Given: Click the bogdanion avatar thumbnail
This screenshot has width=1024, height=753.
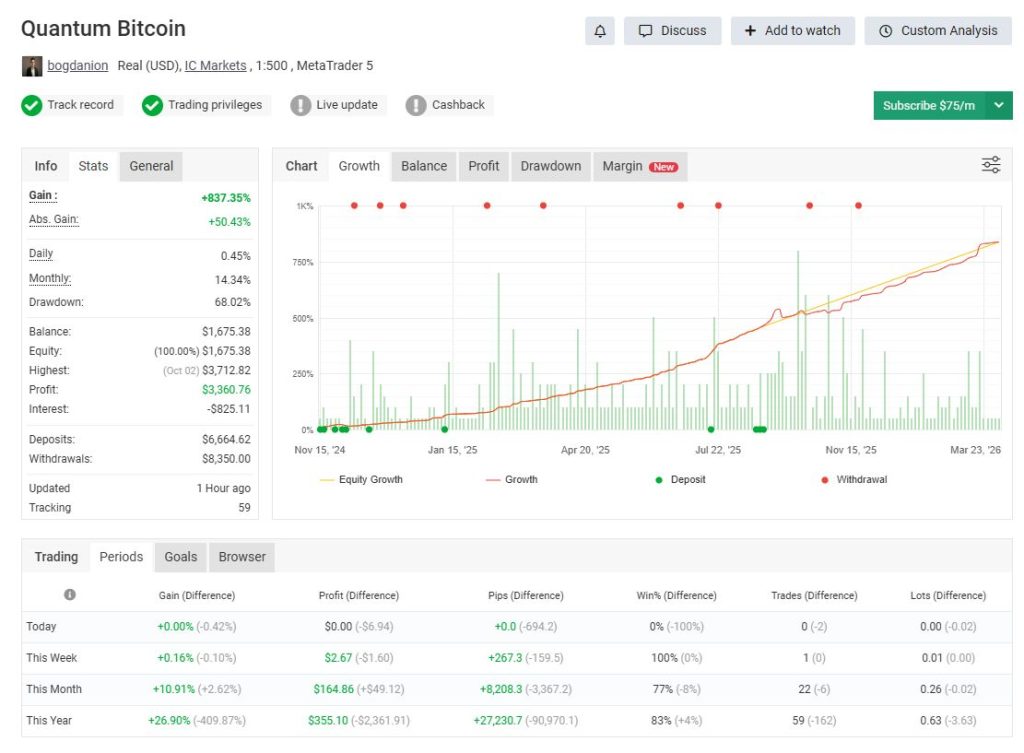Looking at the screenshot, I should click(x=32, y=65).
